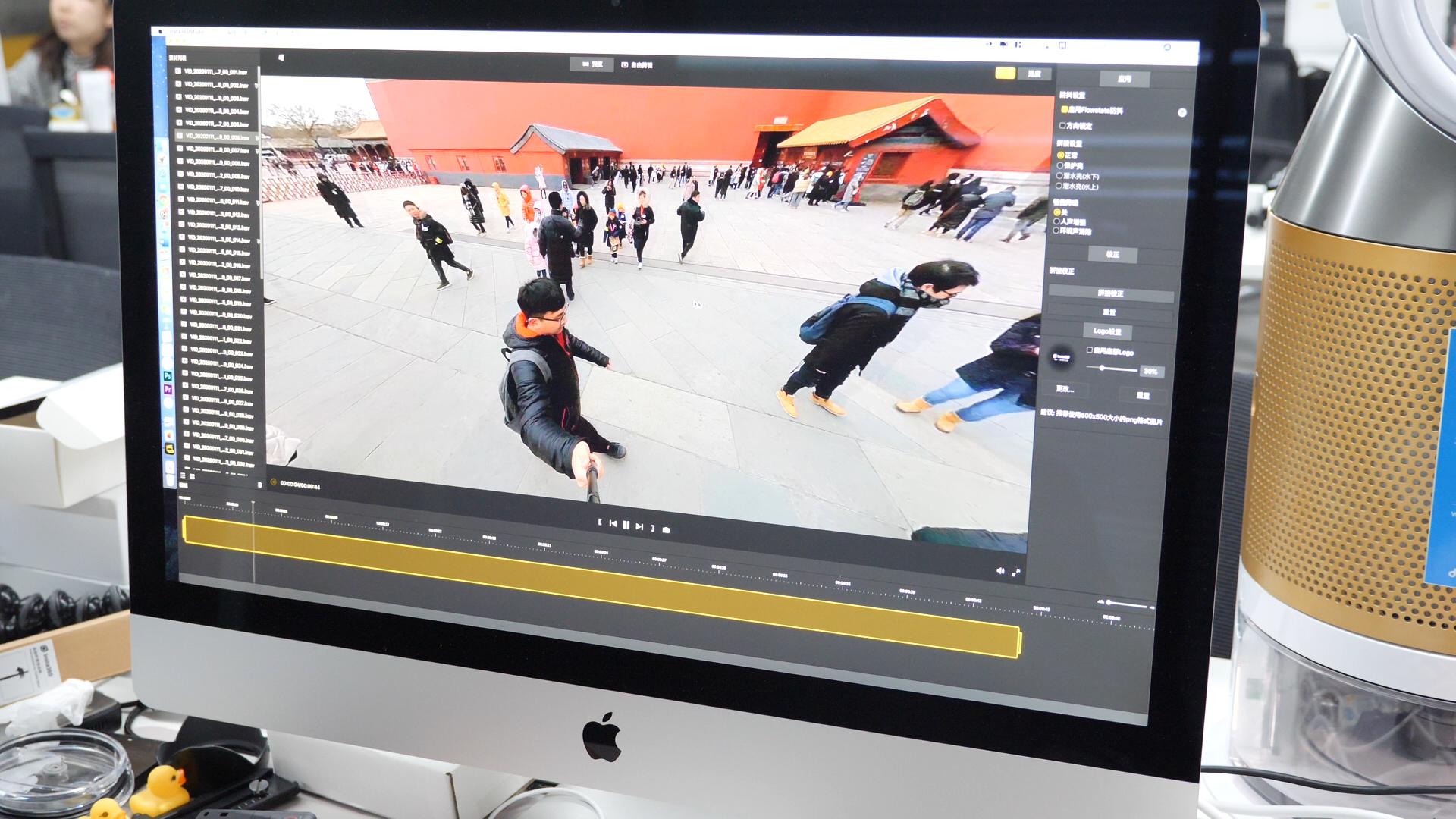Adjust the logo size slider
This screenshot has height=819, width=1456.
coord(1111,369)
